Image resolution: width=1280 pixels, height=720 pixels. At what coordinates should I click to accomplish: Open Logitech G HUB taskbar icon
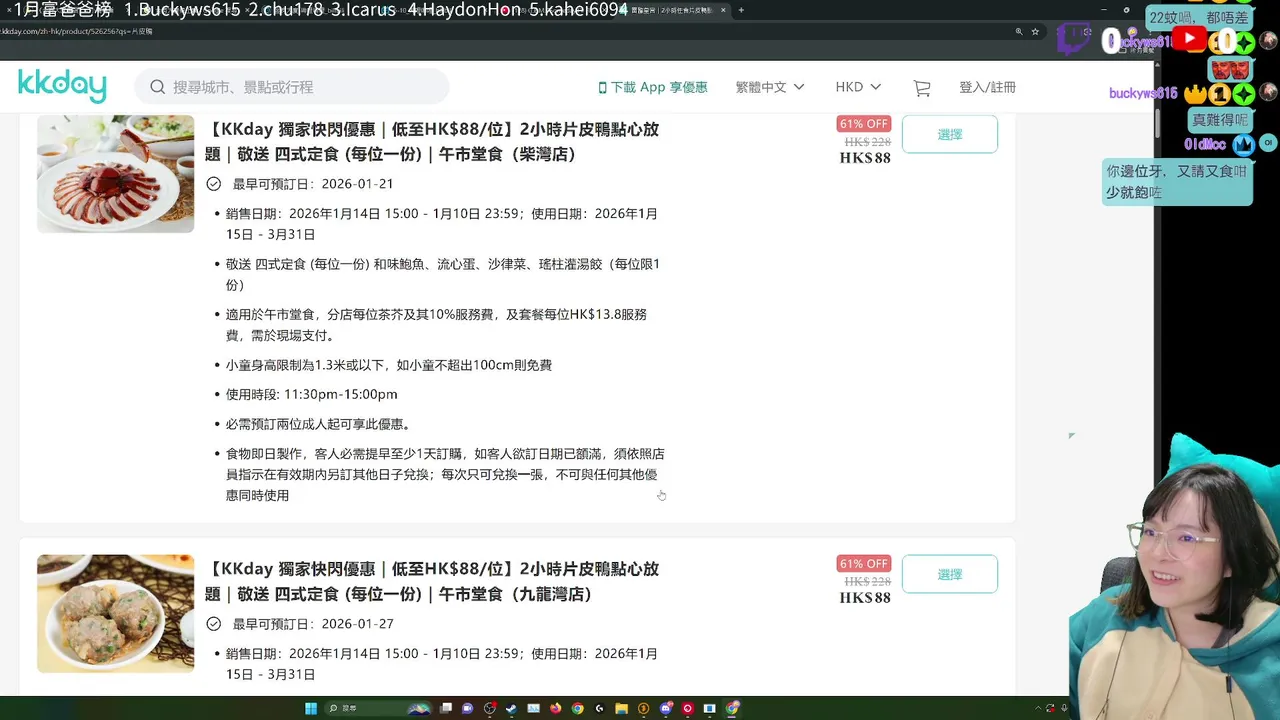click(599, 708)
